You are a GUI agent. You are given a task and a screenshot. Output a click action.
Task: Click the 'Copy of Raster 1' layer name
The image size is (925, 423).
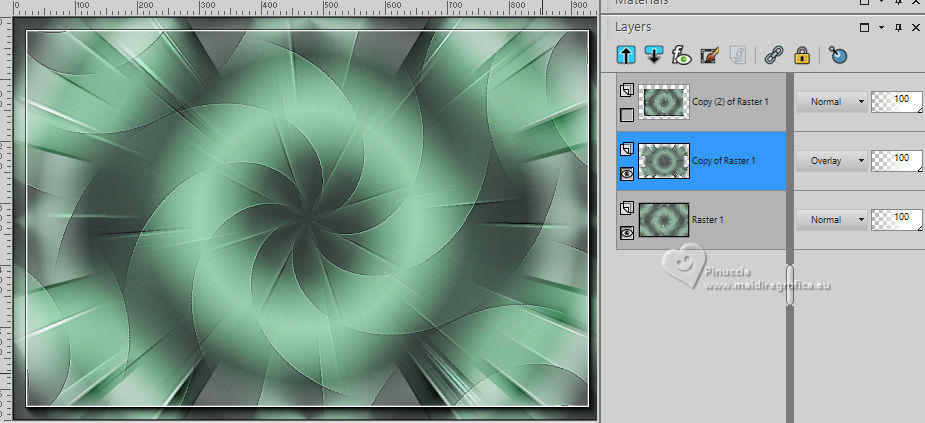point(723,160)
